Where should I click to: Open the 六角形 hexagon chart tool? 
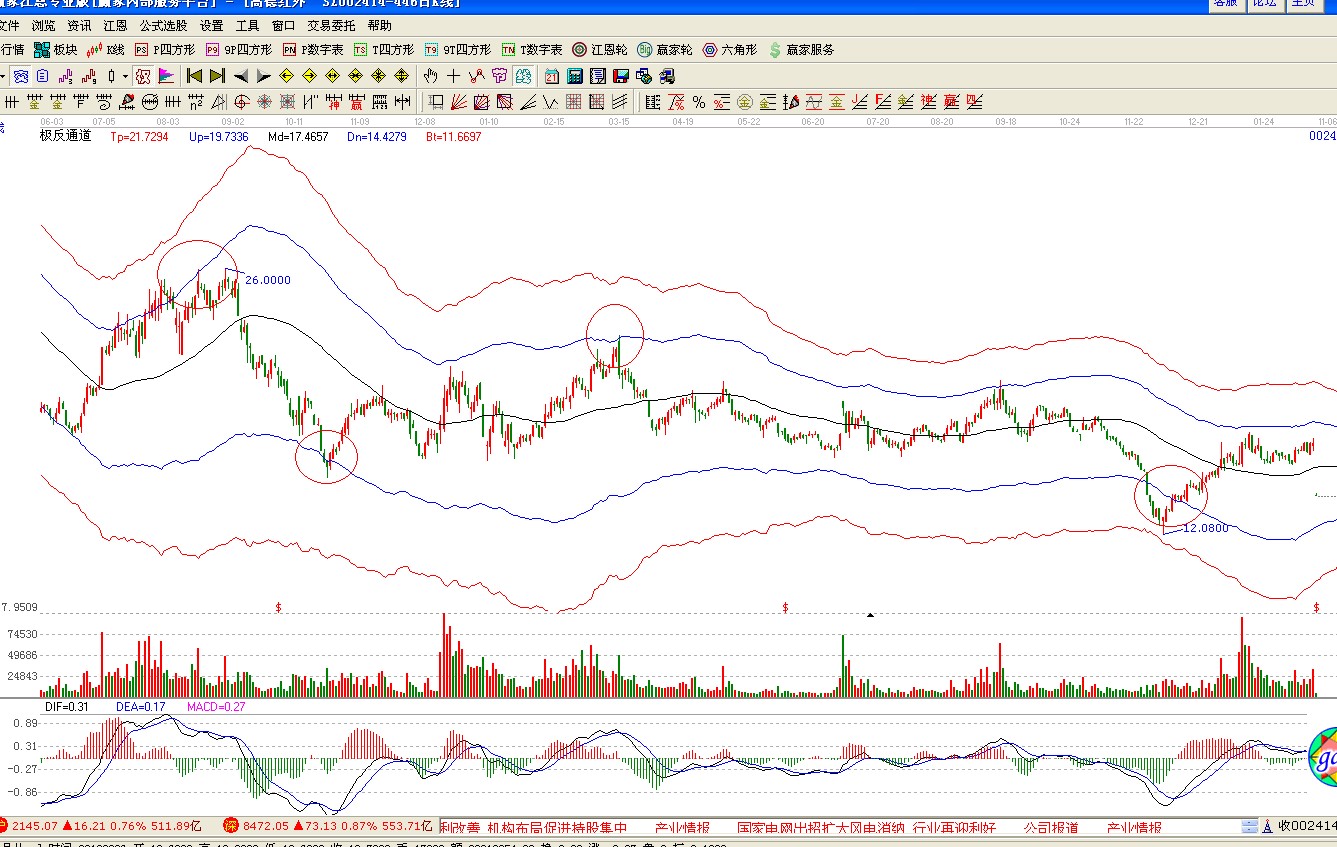730,49
